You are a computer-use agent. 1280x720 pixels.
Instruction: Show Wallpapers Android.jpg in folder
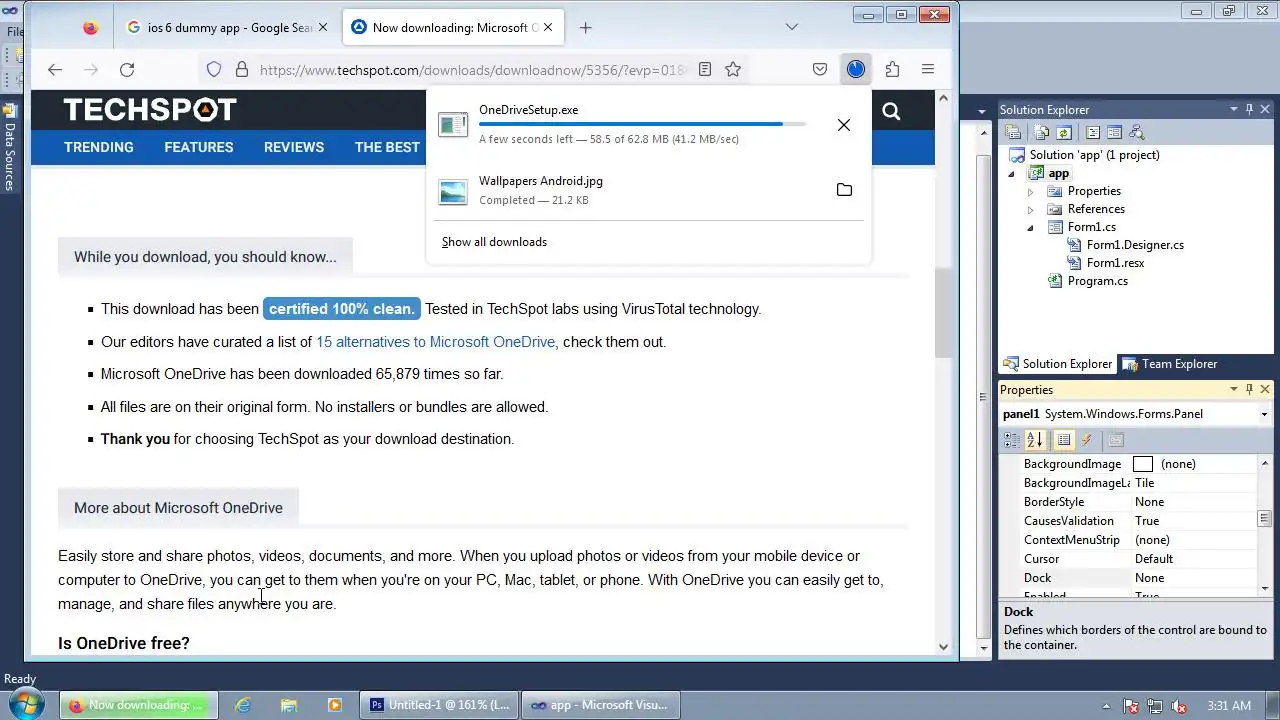coord(844,190)
